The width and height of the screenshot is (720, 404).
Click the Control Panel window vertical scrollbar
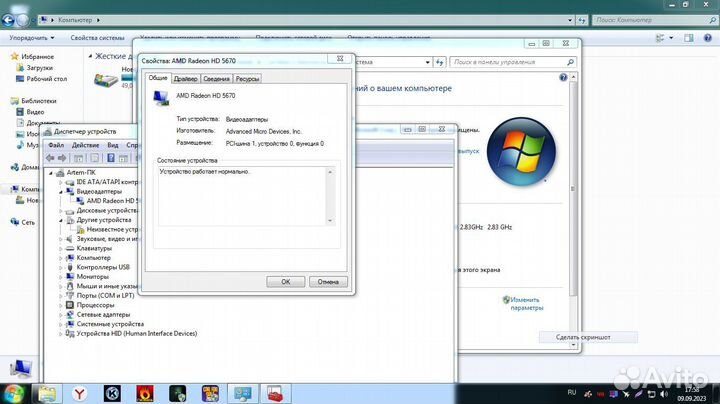[x=573, y=188]
